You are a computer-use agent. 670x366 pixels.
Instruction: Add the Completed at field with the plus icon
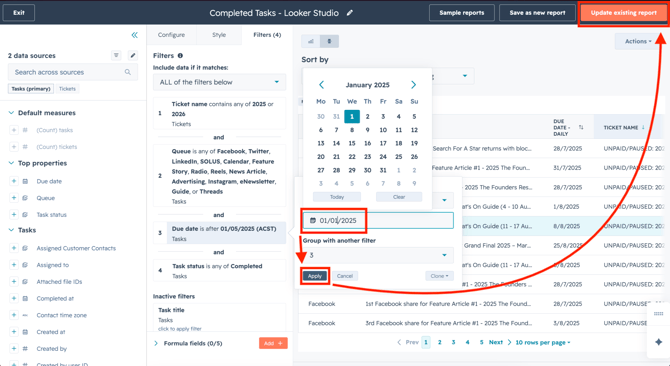pyautogui.click(x=14, y=298)
